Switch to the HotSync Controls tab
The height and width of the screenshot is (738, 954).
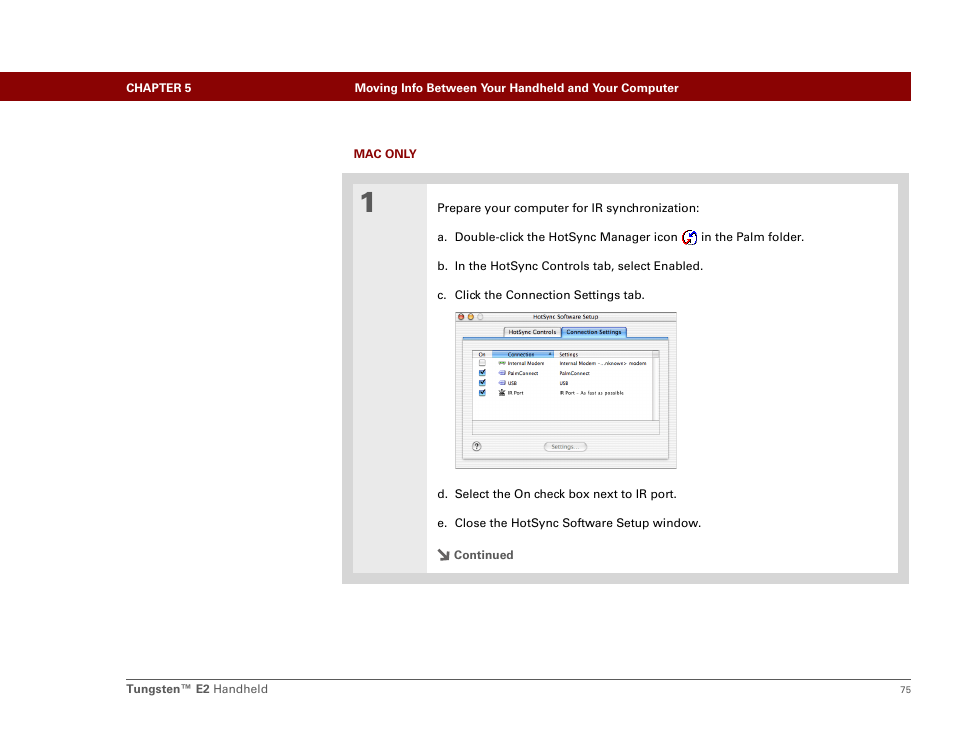pyautogui.click(x=532, y=332)
